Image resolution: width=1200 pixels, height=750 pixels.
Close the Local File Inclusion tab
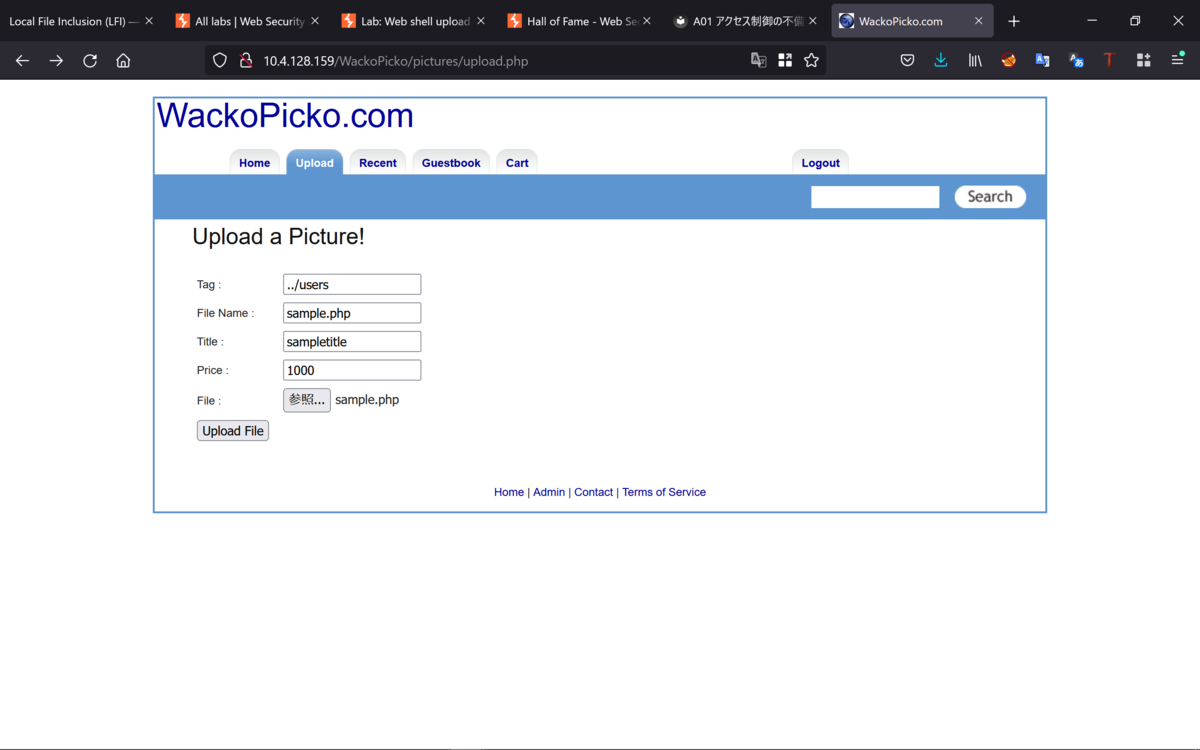pos(149,21)
